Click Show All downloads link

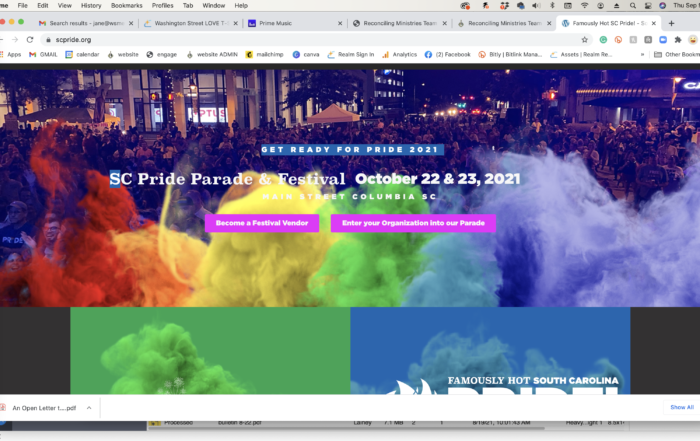(682, 408)
